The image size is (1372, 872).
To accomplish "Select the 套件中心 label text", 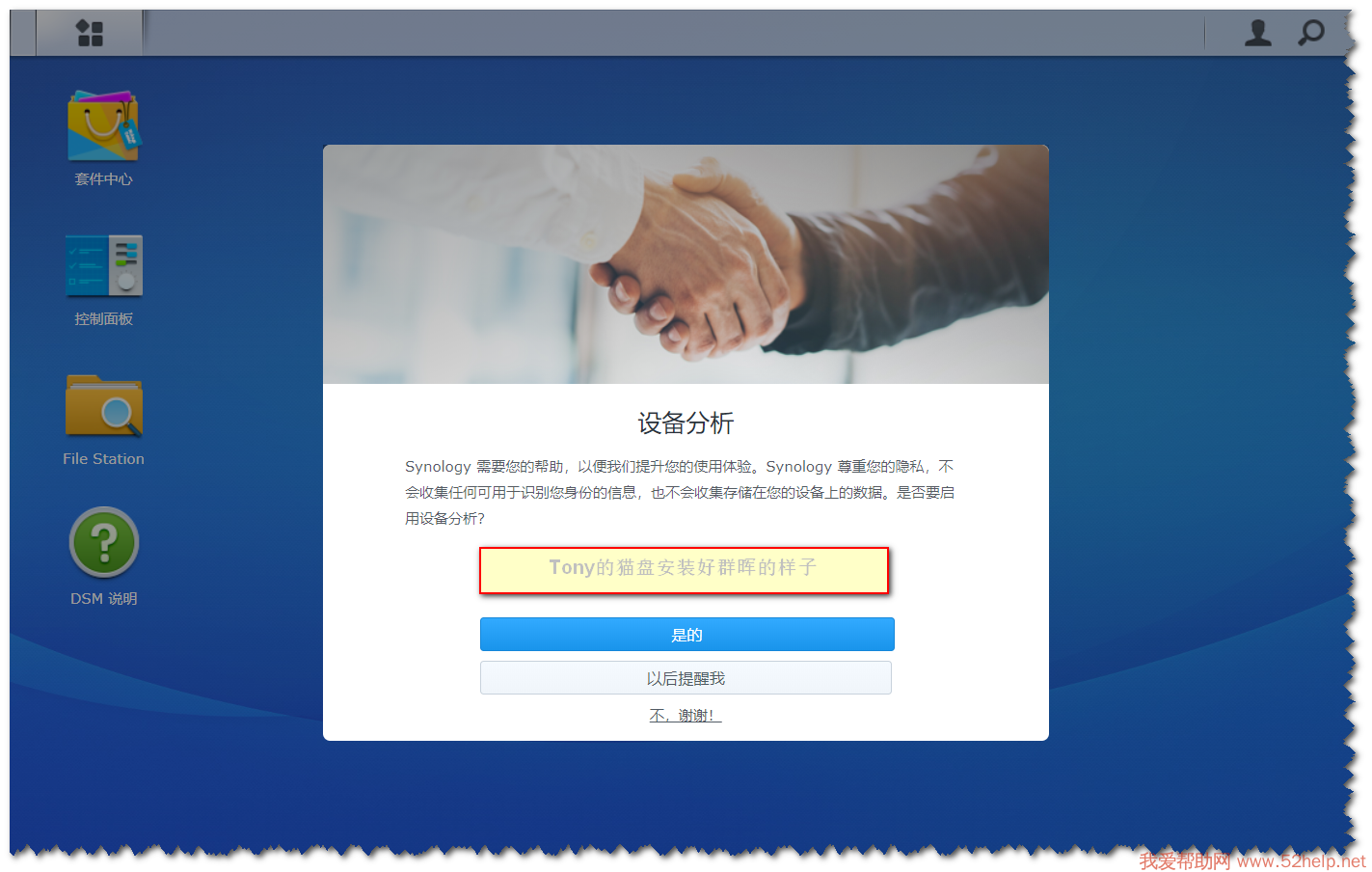I will click(x=104, y=179).
